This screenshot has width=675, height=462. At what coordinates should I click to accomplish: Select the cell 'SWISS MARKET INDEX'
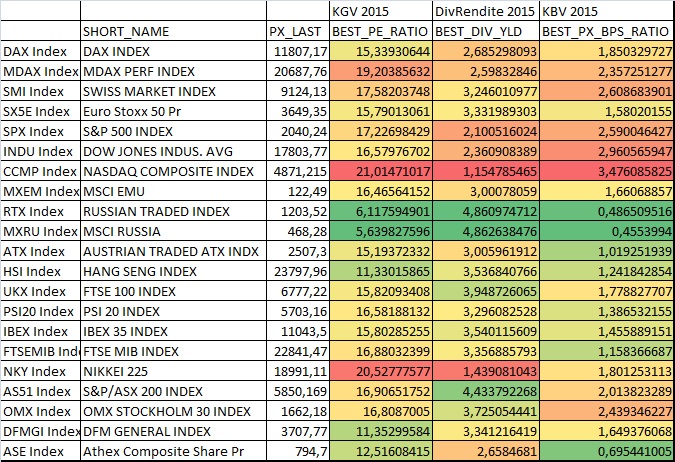[x=173, y=91]
